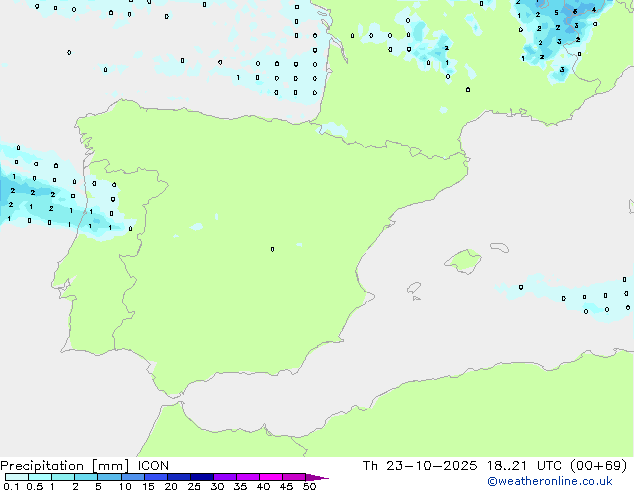The width and height of the screenshot is (634, 490).
Task: Click the lone '0' value in central Spain
Action: [x=273, y=249]
